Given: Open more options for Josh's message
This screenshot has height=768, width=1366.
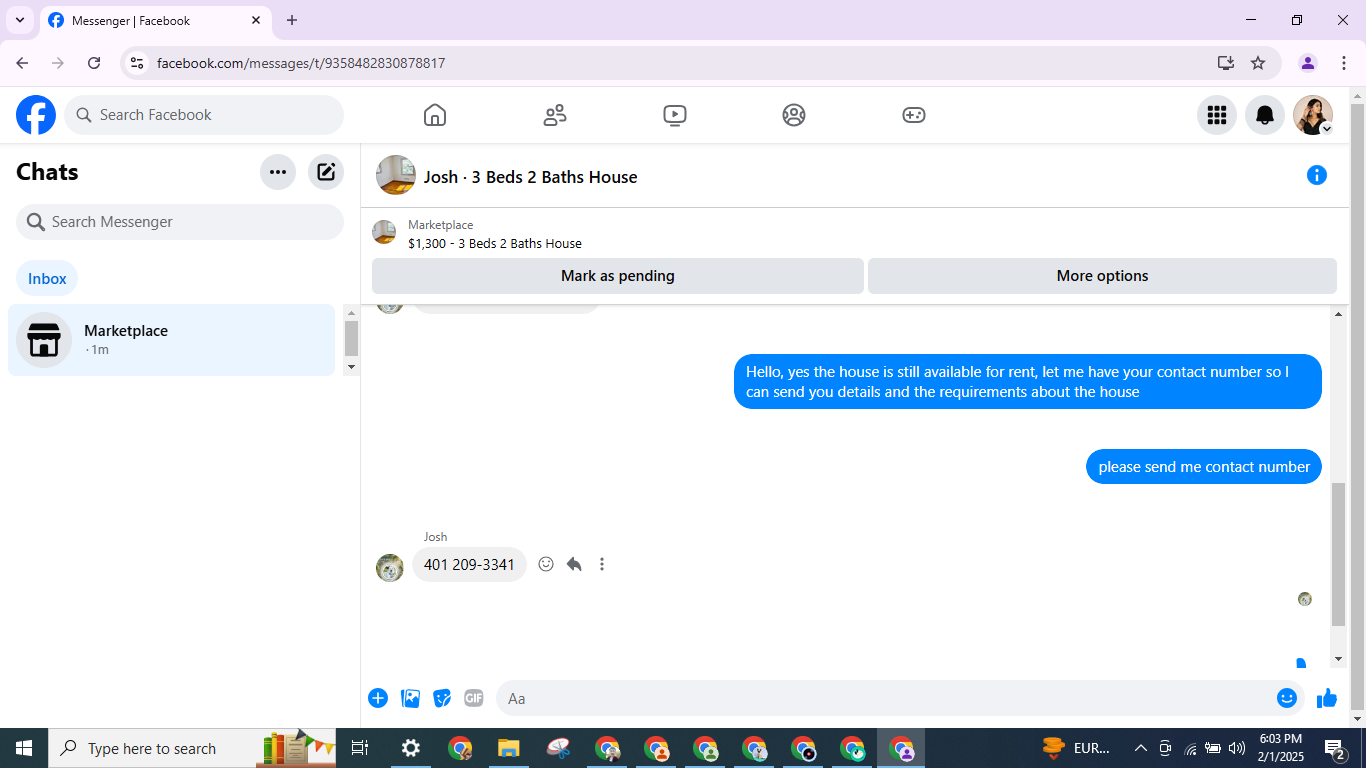Looking at the screenshot, I should click(602, 564).
